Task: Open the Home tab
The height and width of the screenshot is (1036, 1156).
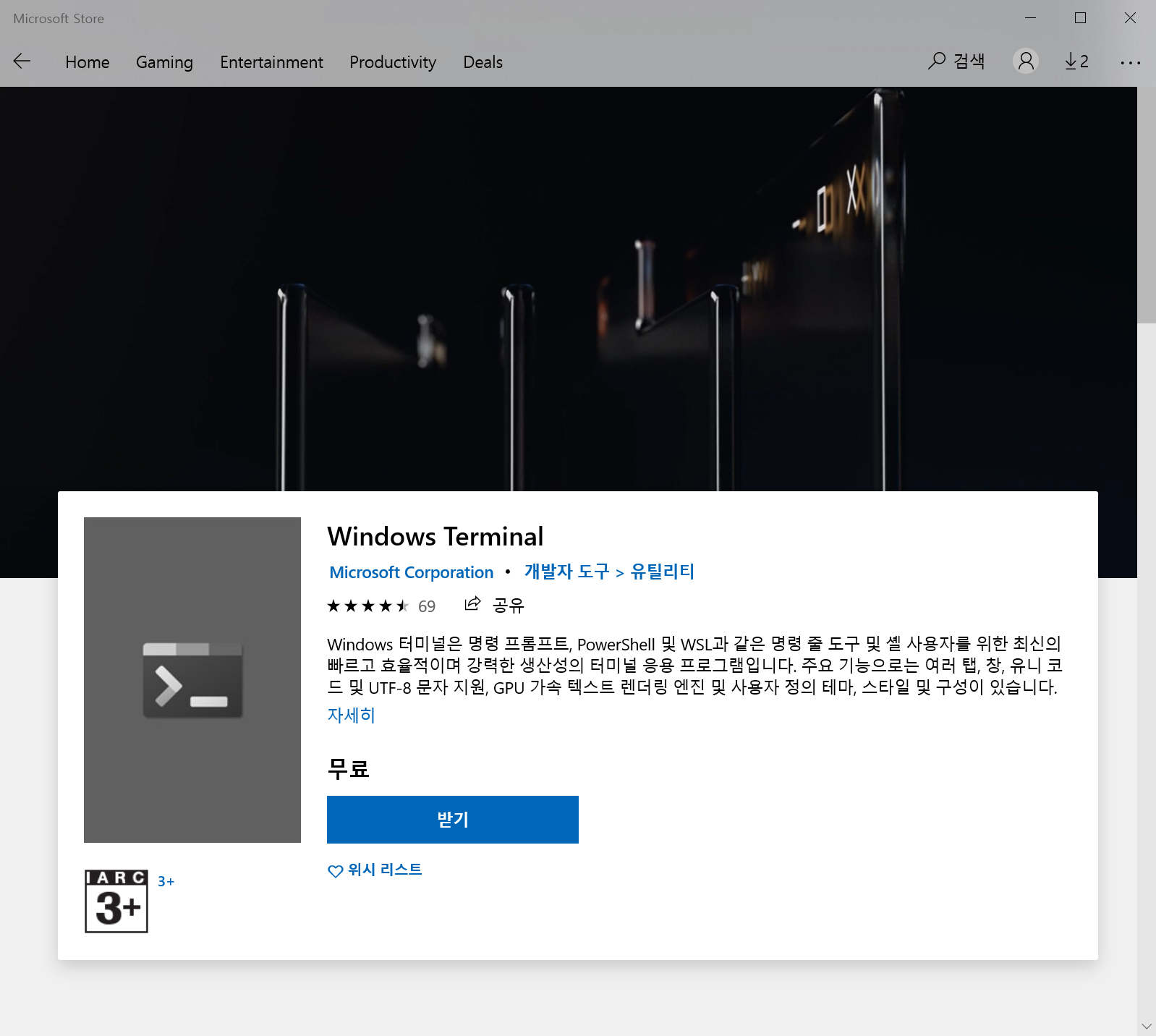Action: tap(88, 62)
